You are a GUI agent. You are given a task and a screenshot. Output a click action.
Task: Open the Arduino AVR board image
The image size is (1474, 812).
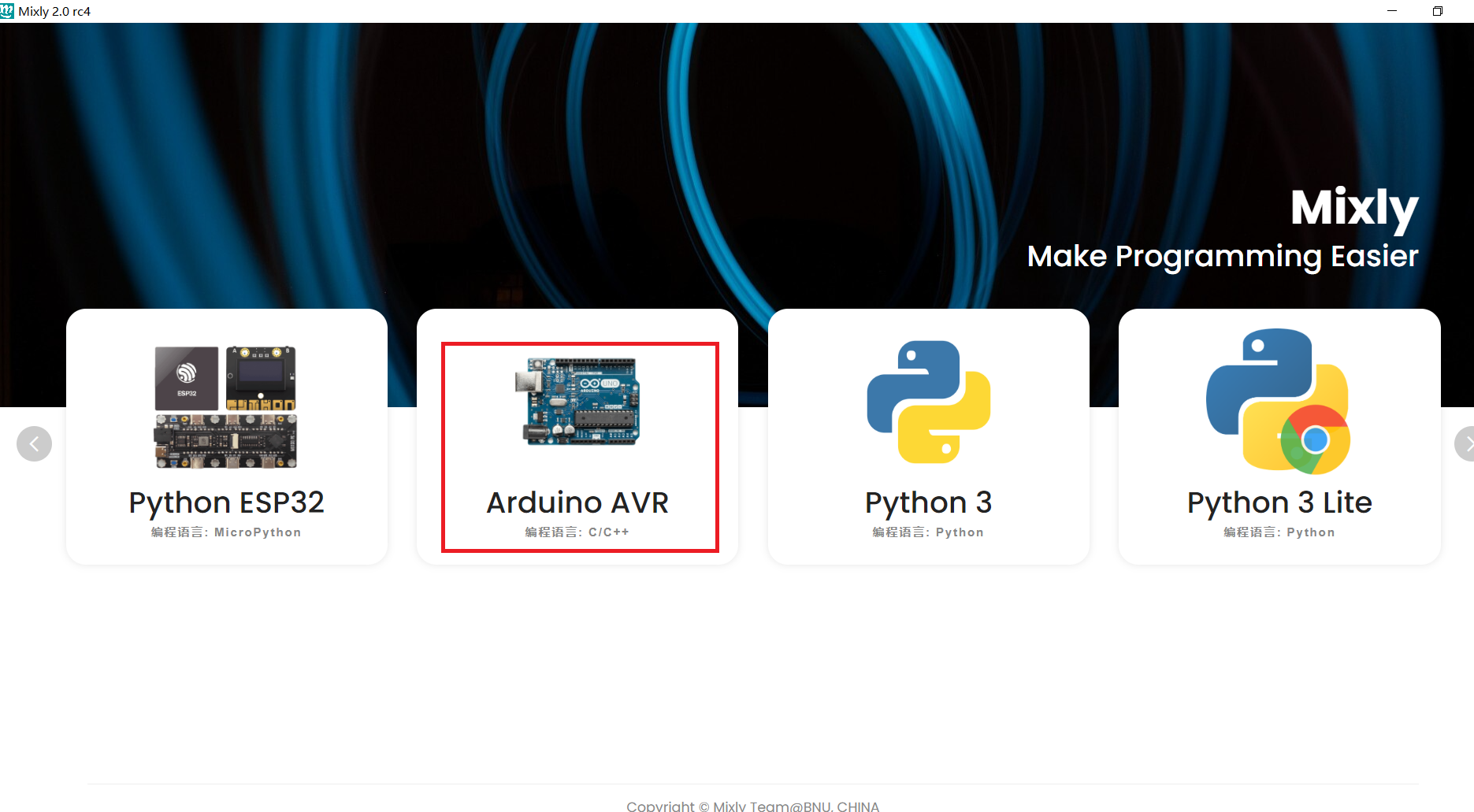point(577,401)
